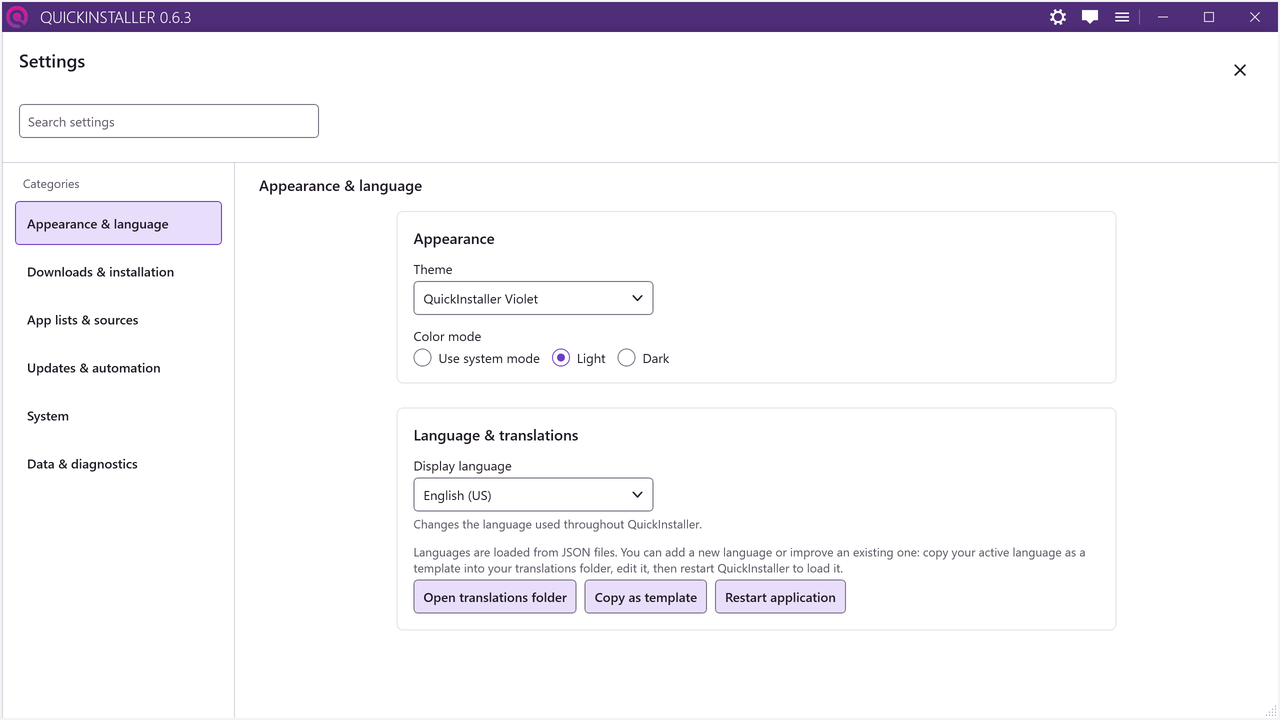Open Downloads & installation category
The image size is (1280, 720).
tap(118, 272)
